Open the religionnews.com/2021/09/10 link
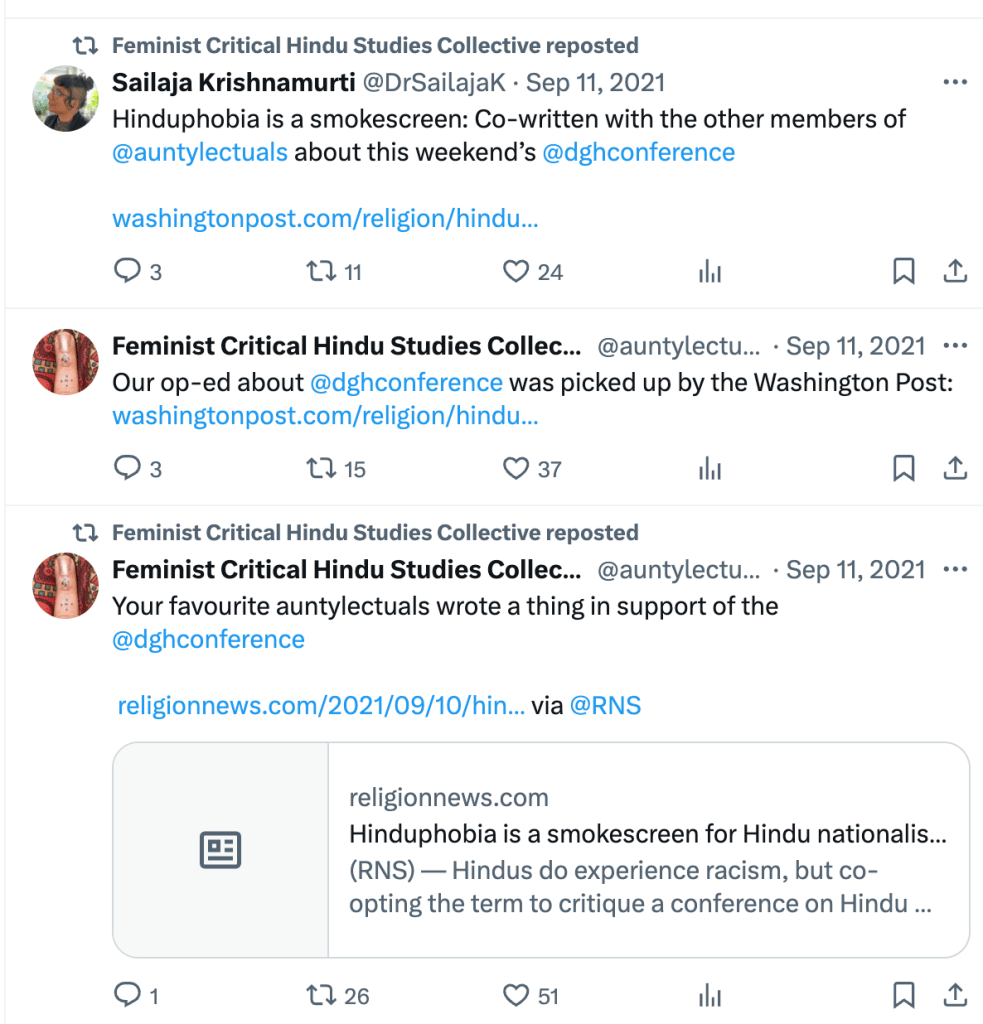 point(321,706)
